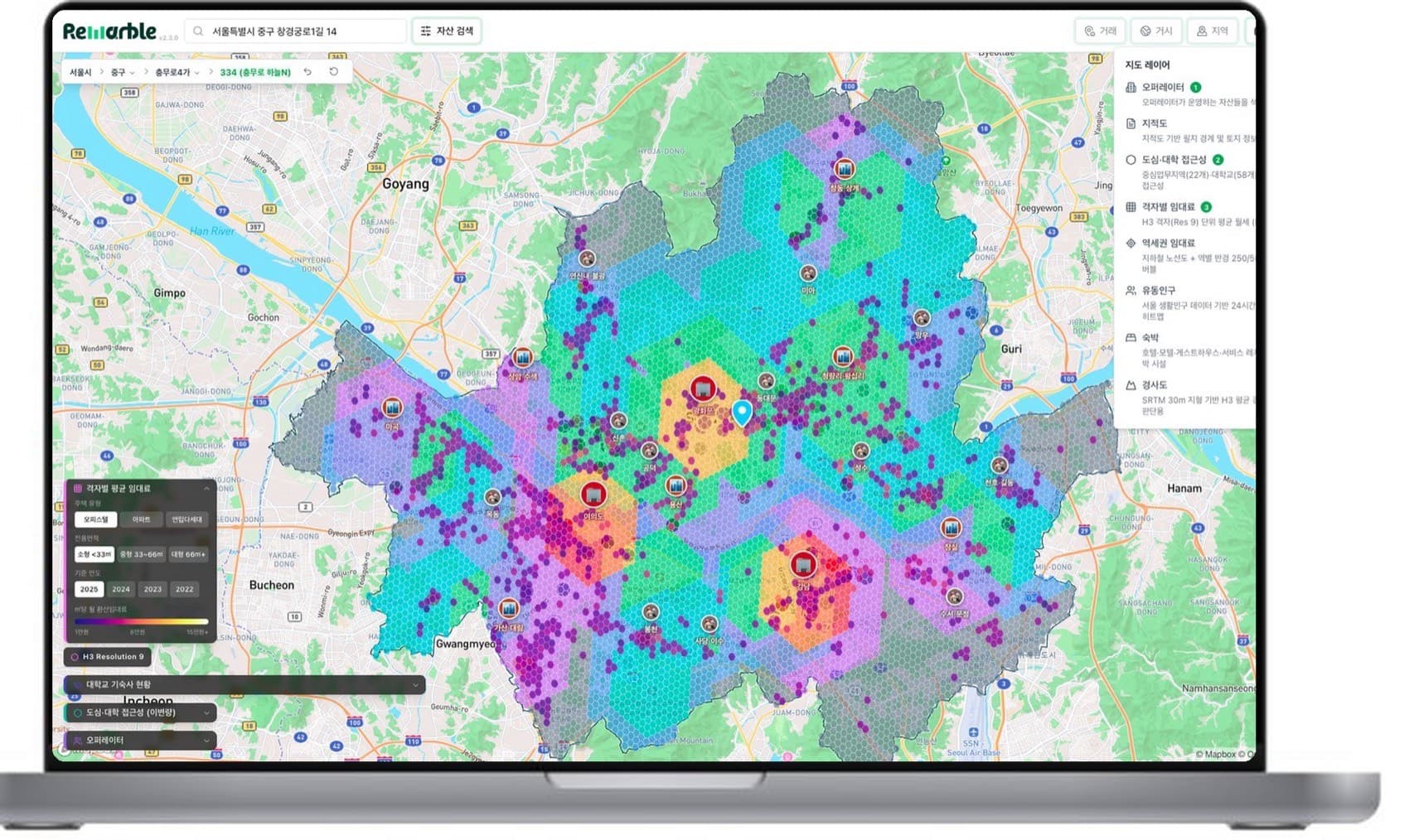Open the 지역 tab
The image size is (1409, 840).
pos(1213,31)
